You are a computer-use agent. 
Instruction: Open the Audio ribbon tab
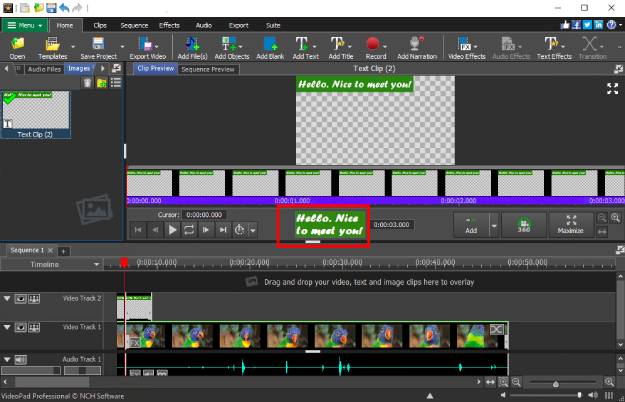point(204,25)
